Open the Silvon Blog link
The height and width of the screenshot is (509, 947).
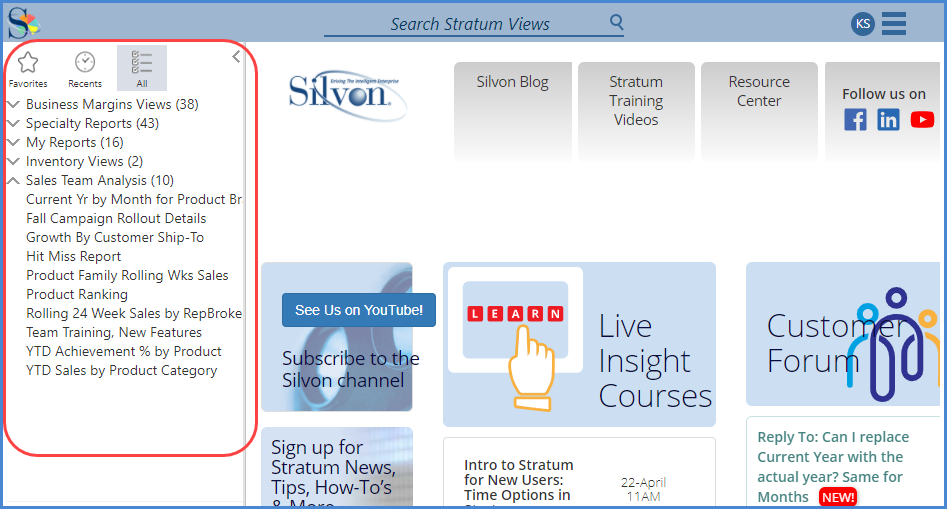[512, 83]
